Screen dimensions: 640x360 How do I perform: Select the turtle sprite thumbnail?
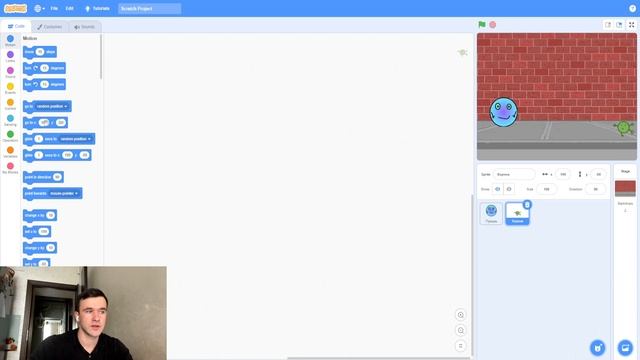(x=517, y=213)
